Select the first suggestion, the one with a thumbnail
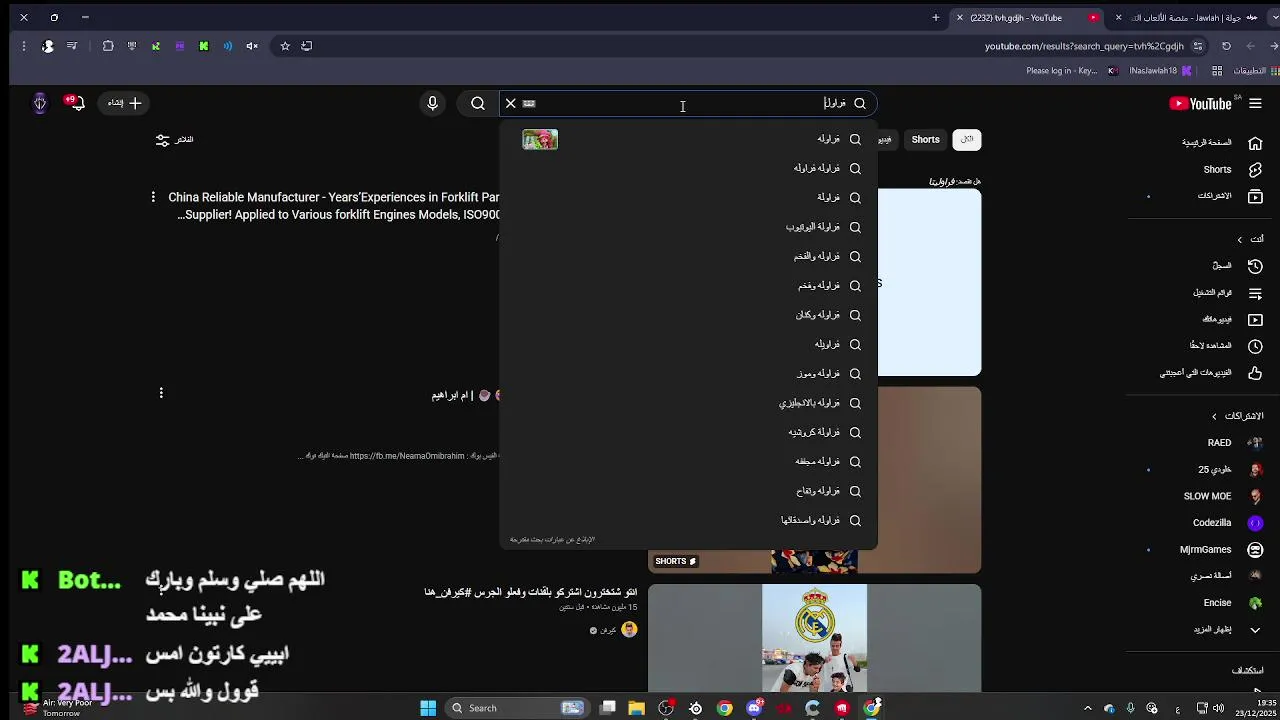The width and height of the screenshot is (1280, 720). coord(688,139)
